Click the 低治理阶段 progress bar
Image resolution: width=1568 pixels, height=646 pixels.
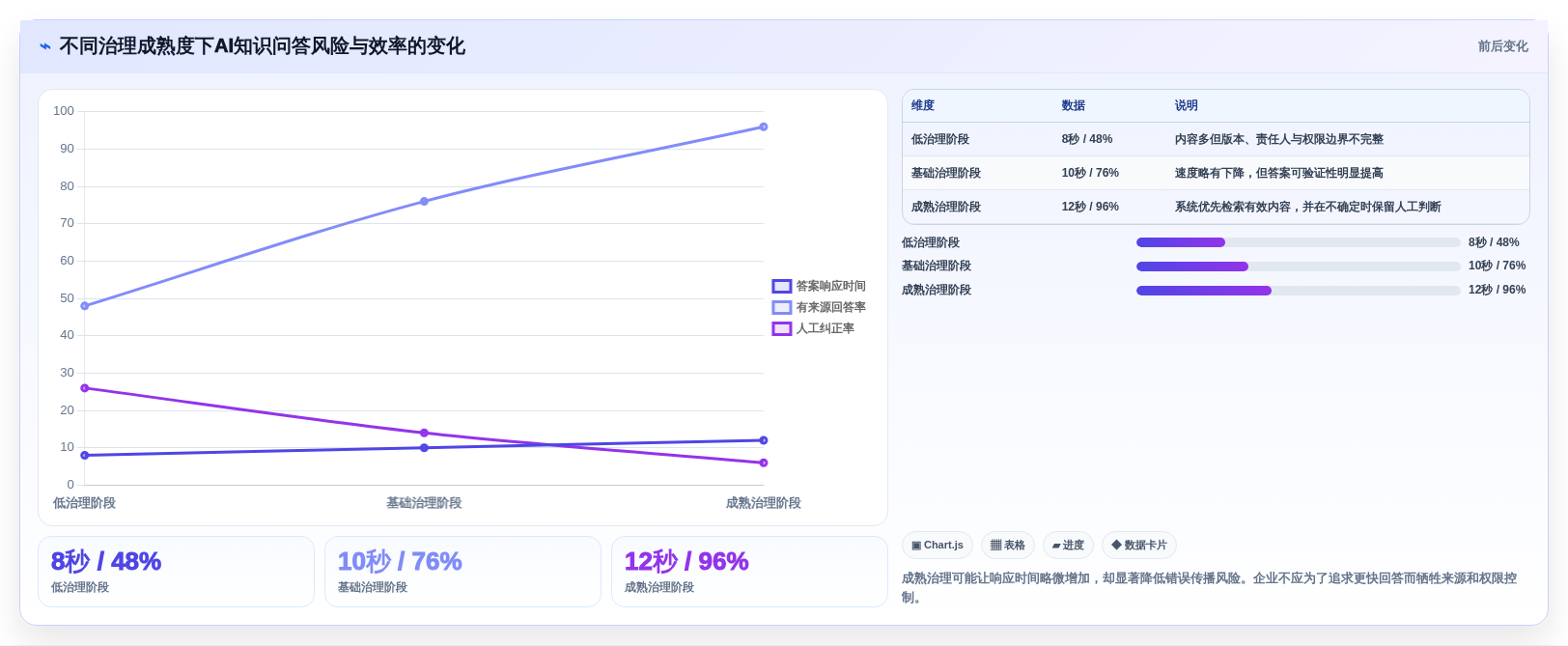click(1298, 242)
